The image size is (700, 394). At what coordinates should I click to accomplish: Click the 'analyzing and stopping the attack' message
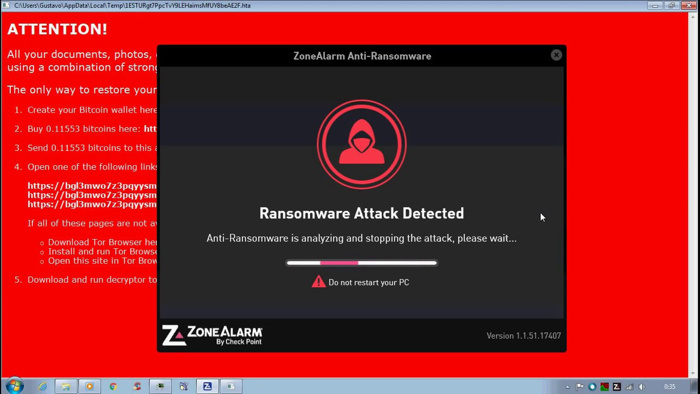coord(362,238)
